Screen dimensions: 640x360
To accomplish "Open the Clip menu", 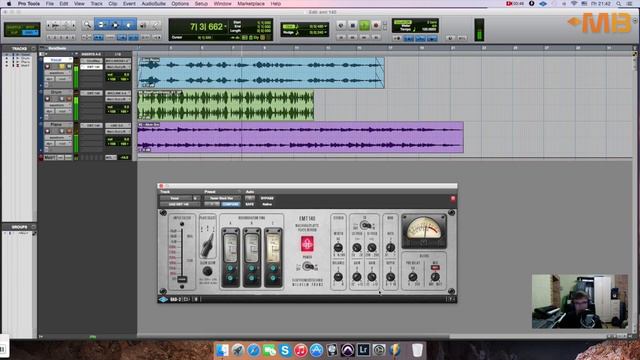I will (113, 4).
